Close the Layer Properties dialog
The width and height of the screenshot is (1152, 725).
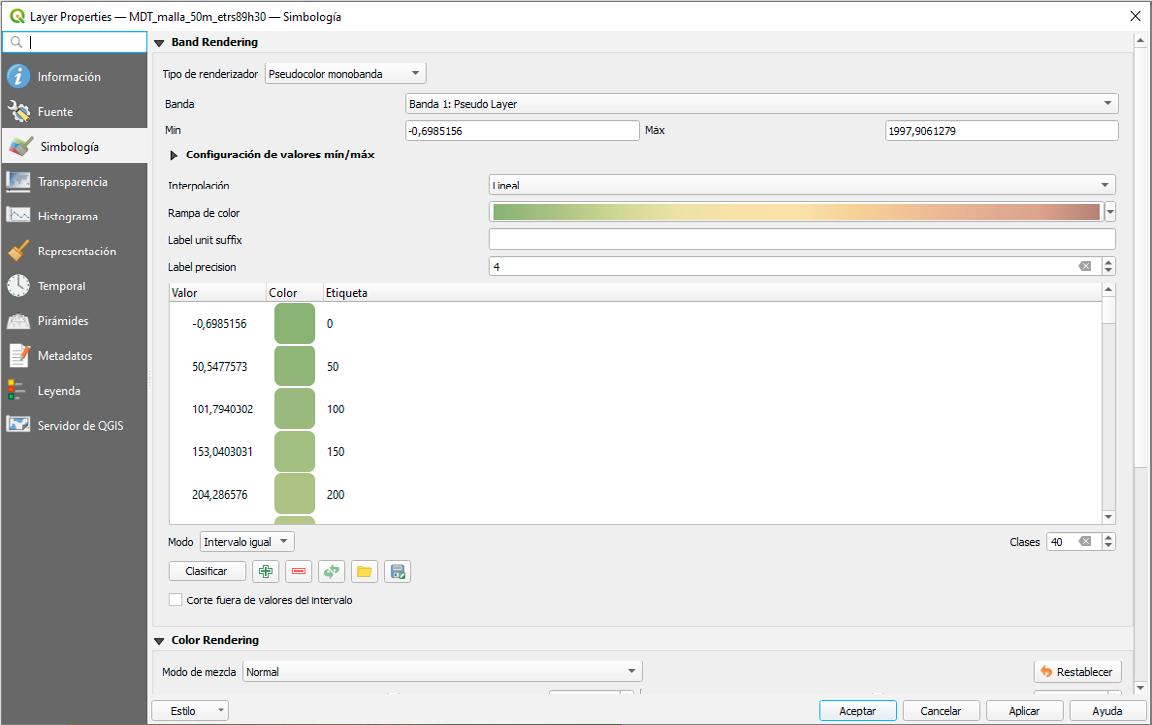pos(1135,16)
